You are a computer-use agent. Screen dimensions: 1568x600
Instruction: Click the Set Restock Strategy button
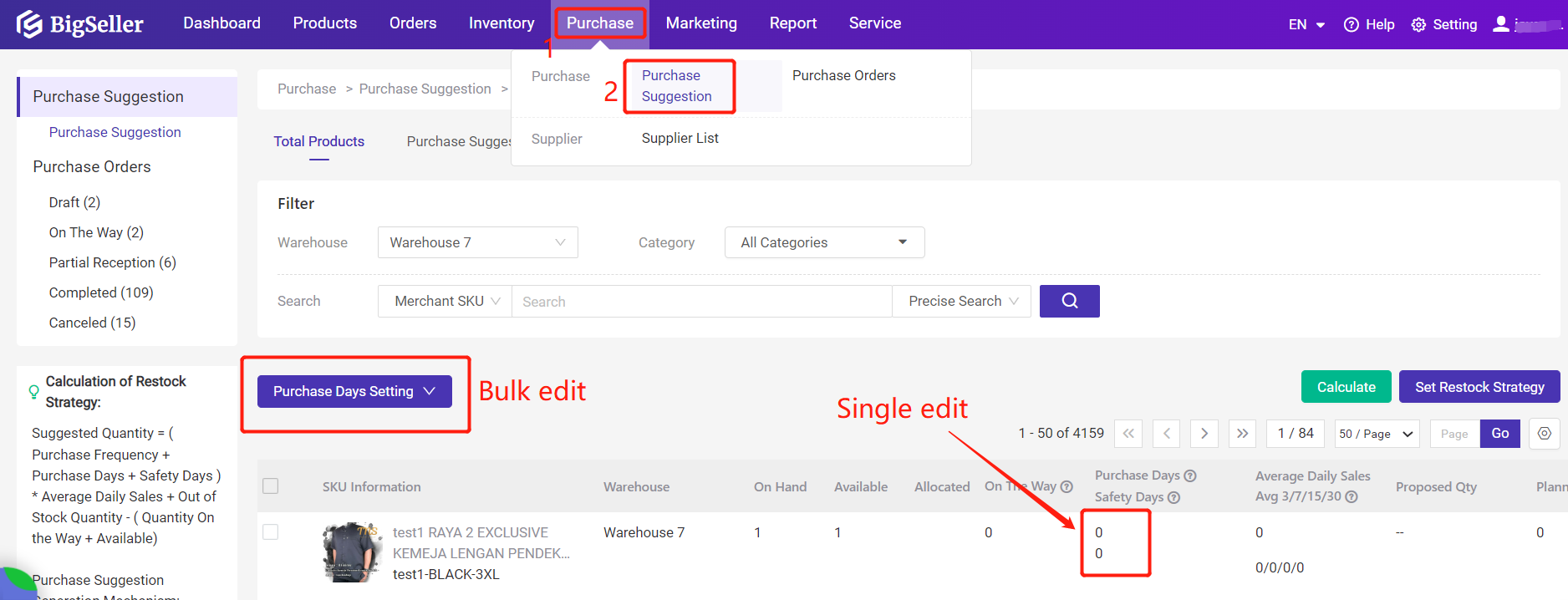(1479, 387)
